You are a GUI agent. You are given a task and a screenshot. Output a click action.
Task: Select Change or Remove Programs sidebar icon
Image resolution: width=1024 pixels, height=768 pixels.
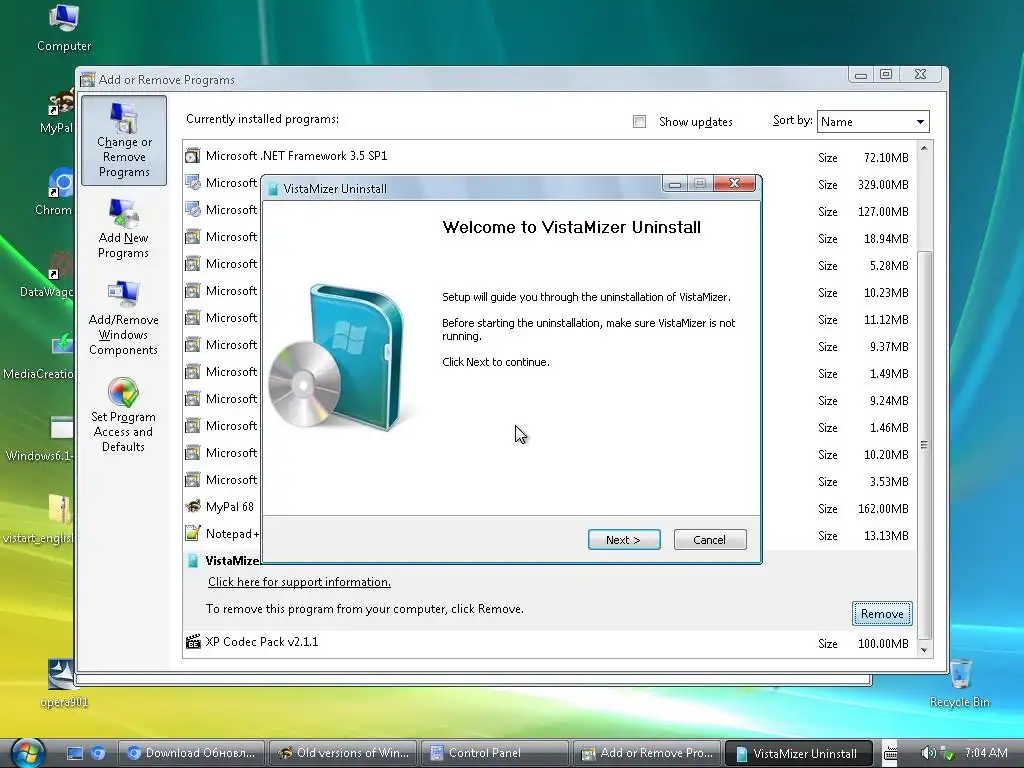[124, 140]
